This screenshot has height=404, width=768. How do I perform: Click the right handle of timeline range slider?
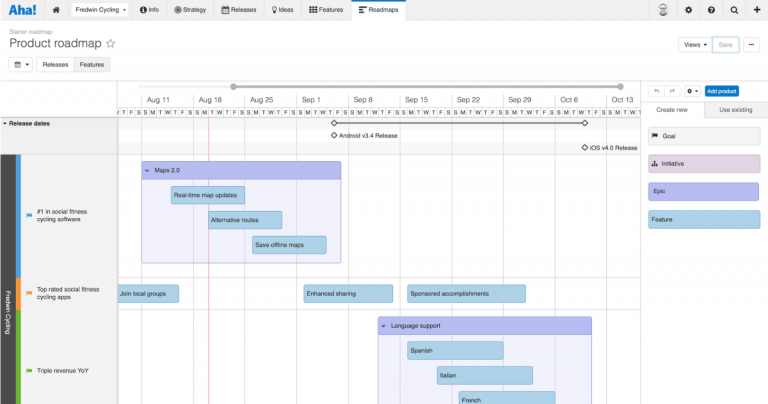tap(620, 86)
